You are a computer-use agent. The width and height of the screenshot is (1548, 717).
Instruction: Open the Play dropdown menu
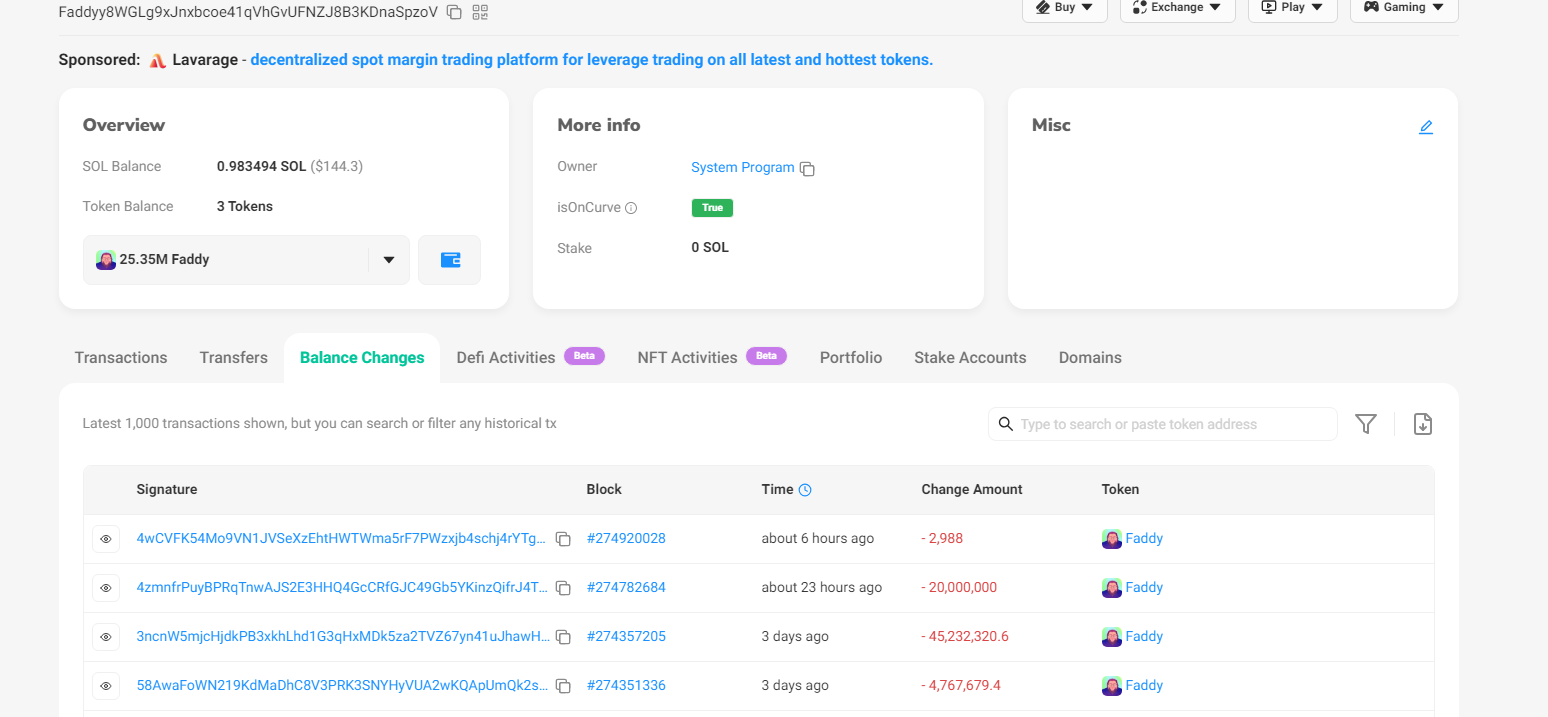pyautogui.click(x=1293, y=7)
